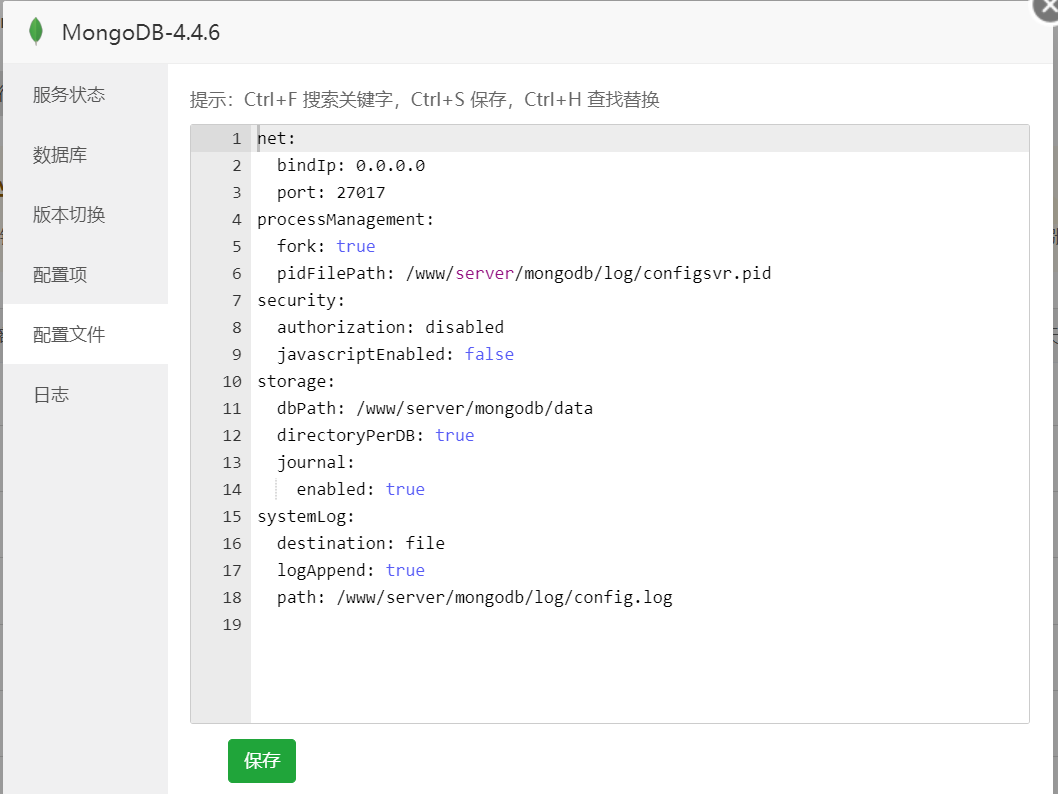
Task: Click the 'enabled: true' line
Action: click(360, 489)
